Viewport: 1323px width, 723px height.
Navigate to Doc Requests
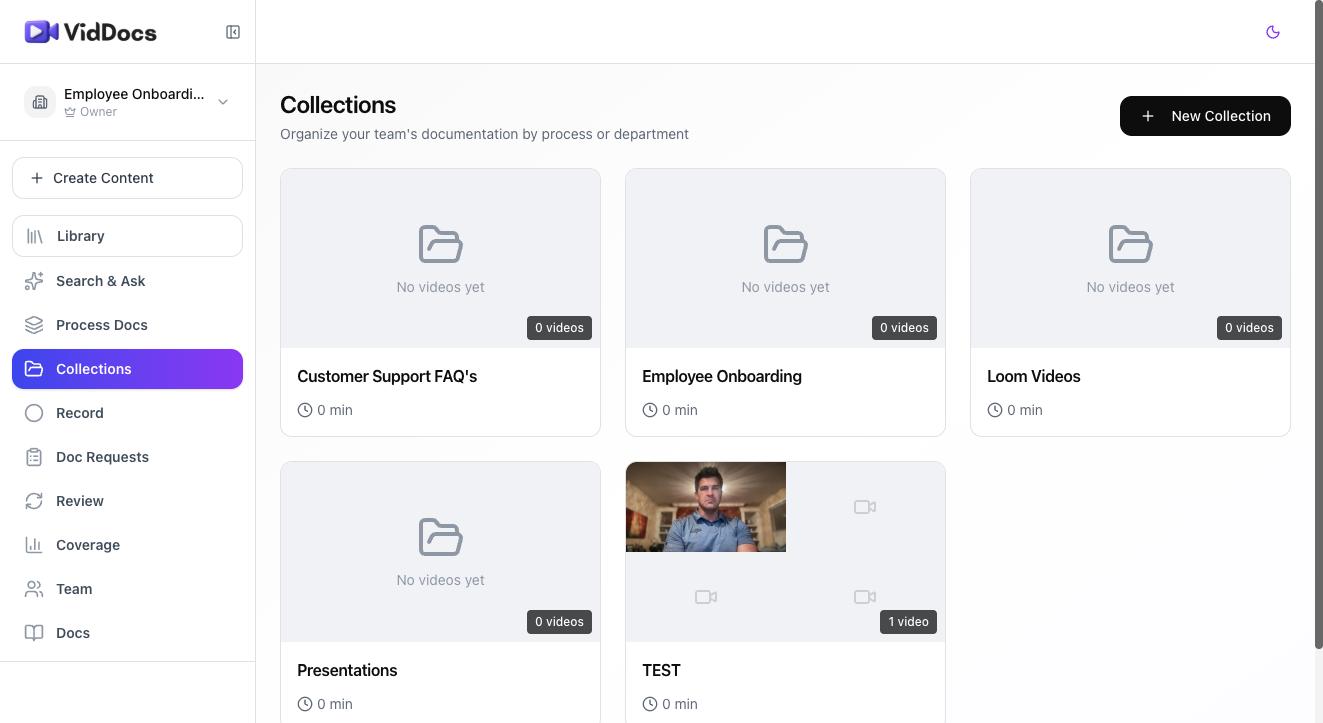tap(127, 457)
